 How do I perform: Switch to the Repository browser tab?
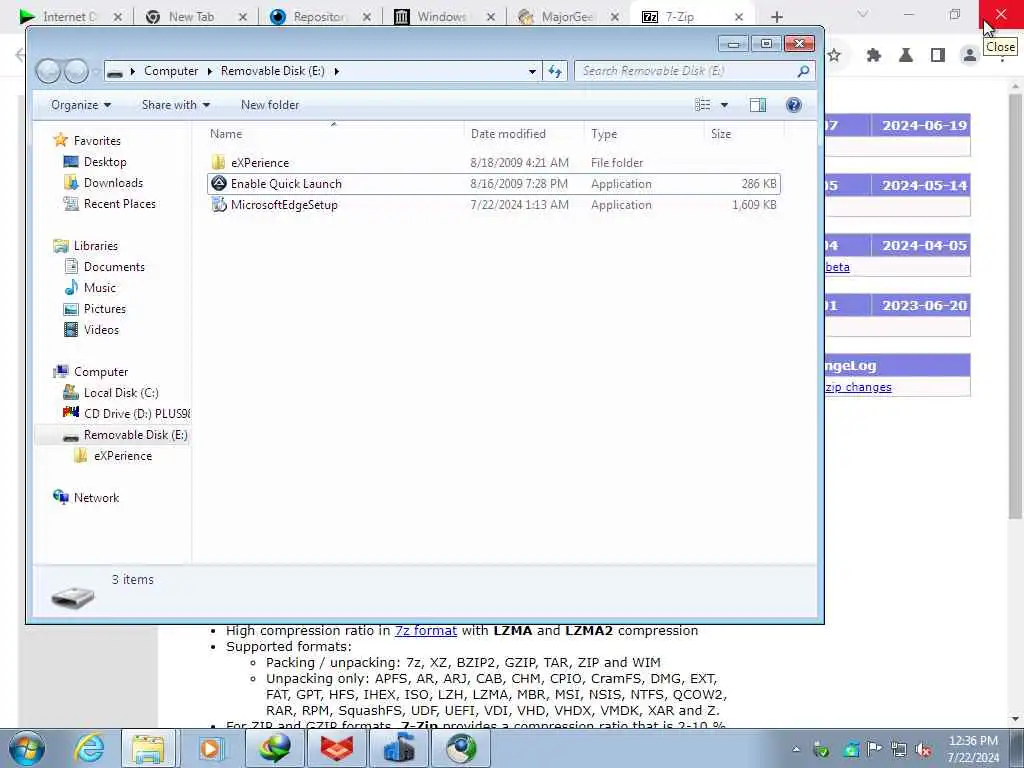pos(320,17)
